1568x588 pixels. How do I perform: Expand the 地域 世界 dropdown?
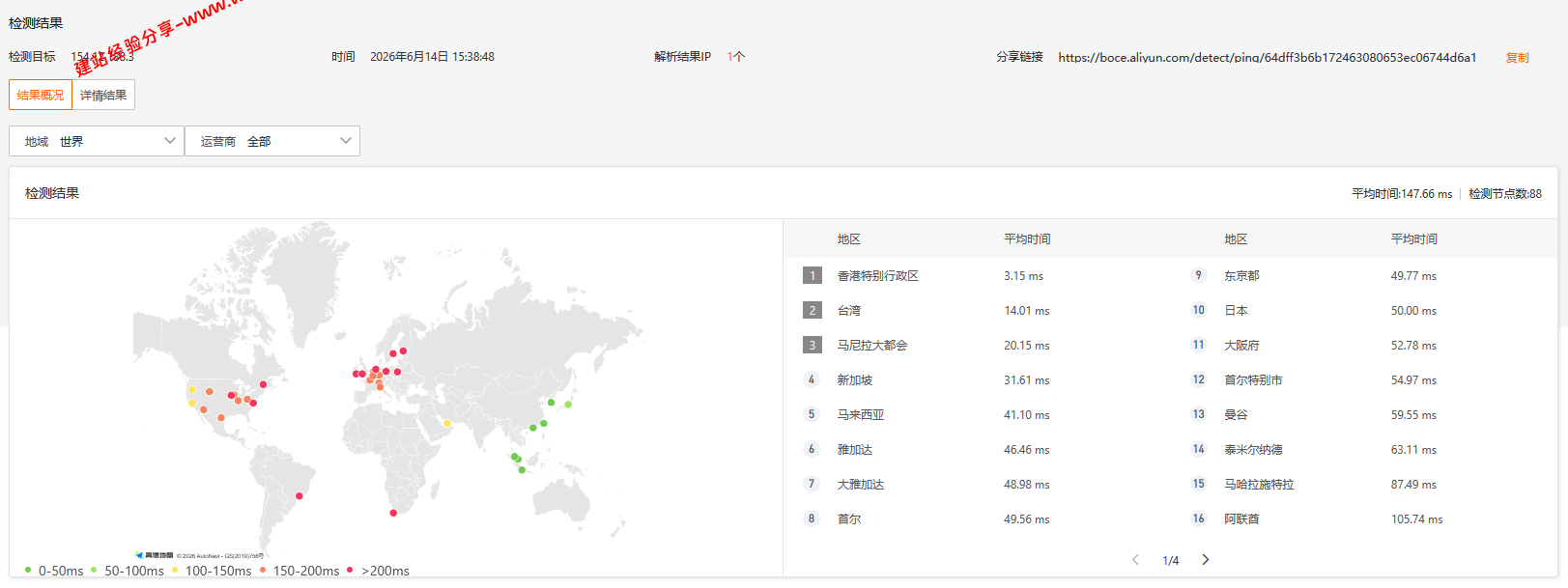pos(97,141)
